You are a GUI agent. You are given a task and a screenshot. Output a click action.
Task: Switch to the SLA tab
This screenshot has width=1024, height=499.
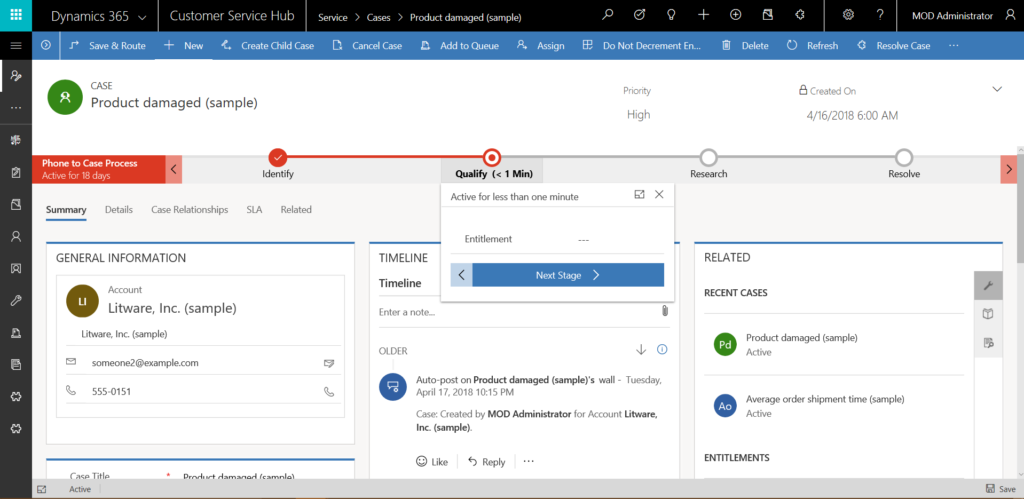click(x=254, y=210)
